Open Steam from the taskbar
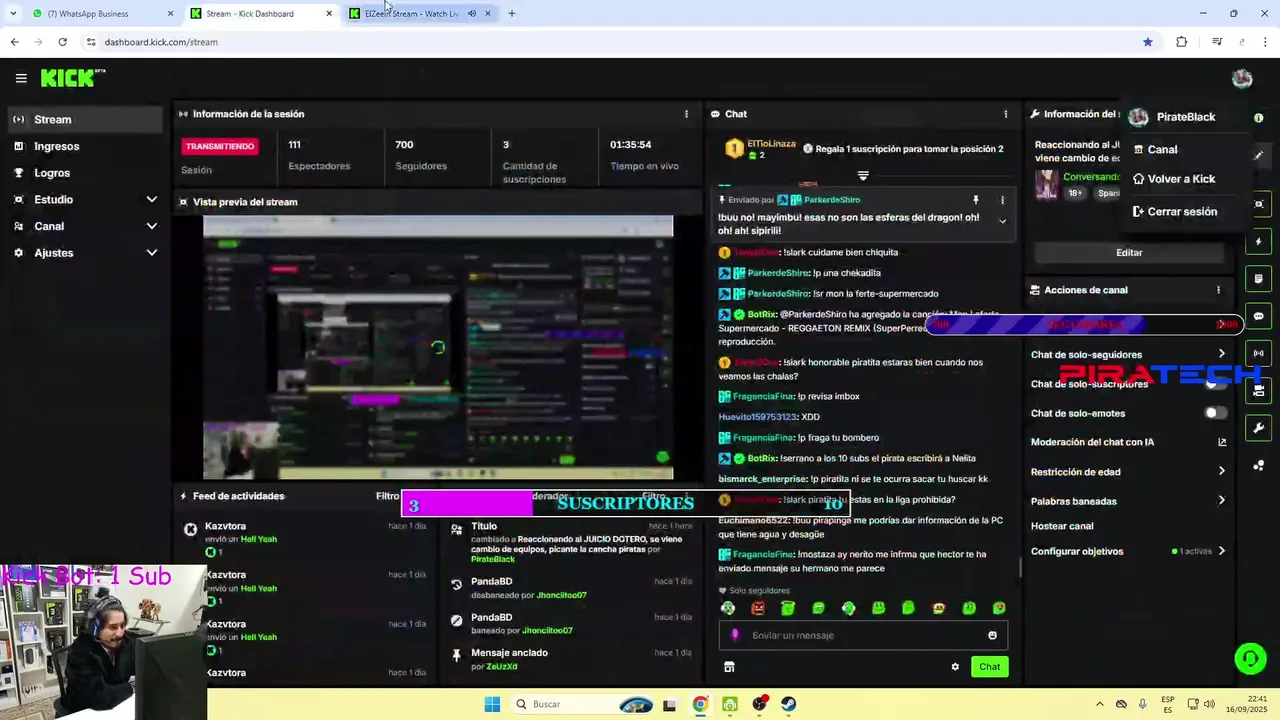 pos(789,704)
